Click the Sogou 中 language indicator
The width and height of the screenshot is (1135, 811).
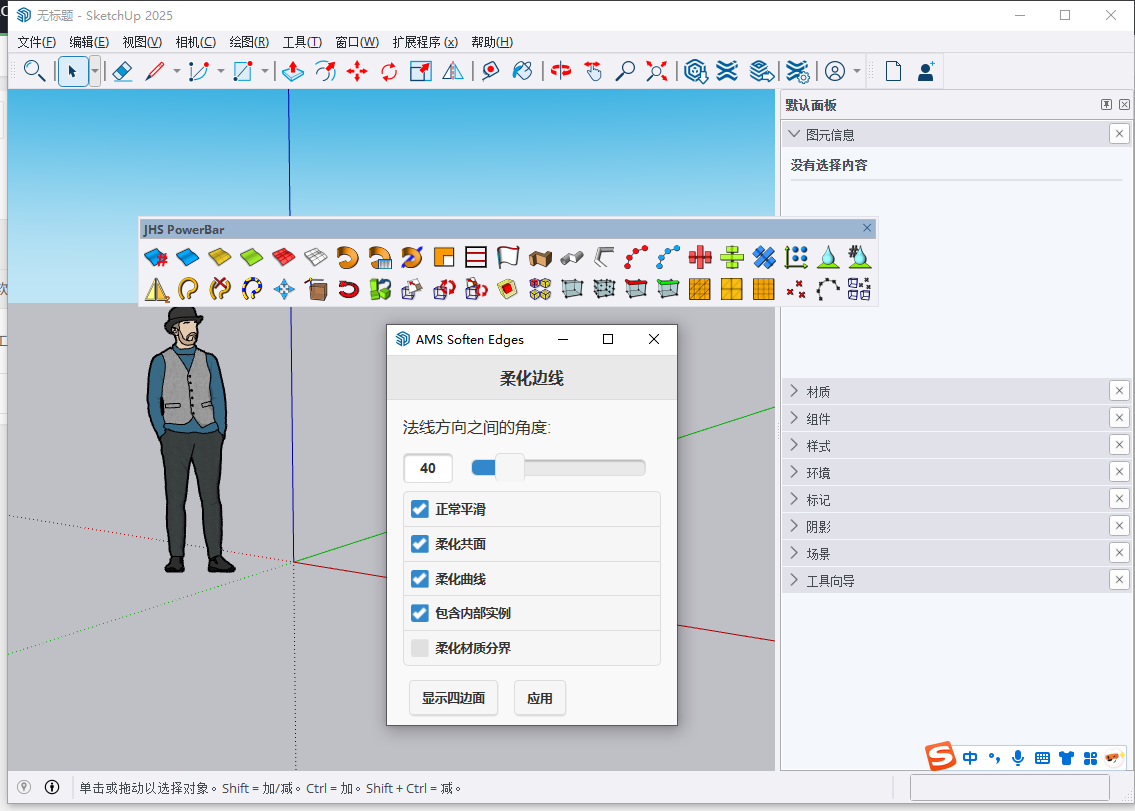970,758
